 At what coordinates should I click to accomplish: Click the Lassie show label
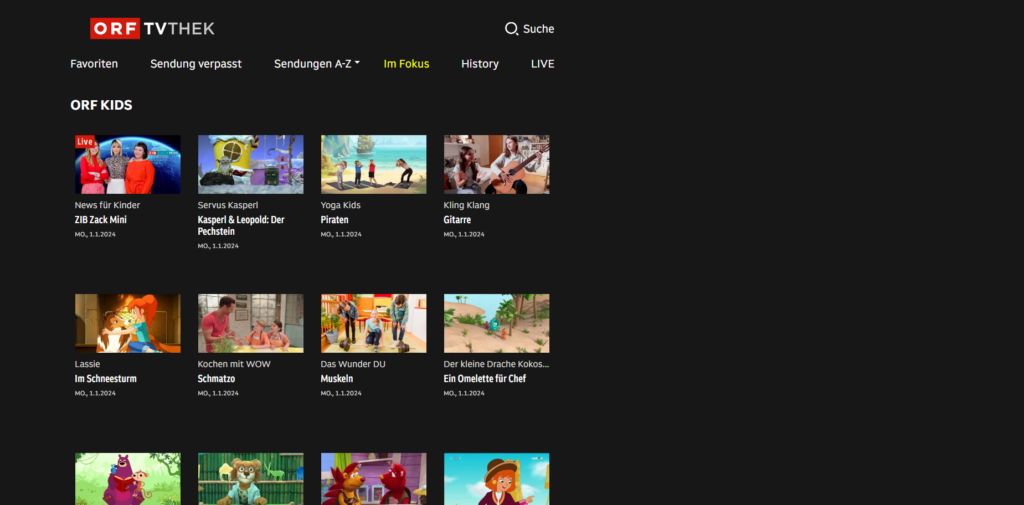88,364
